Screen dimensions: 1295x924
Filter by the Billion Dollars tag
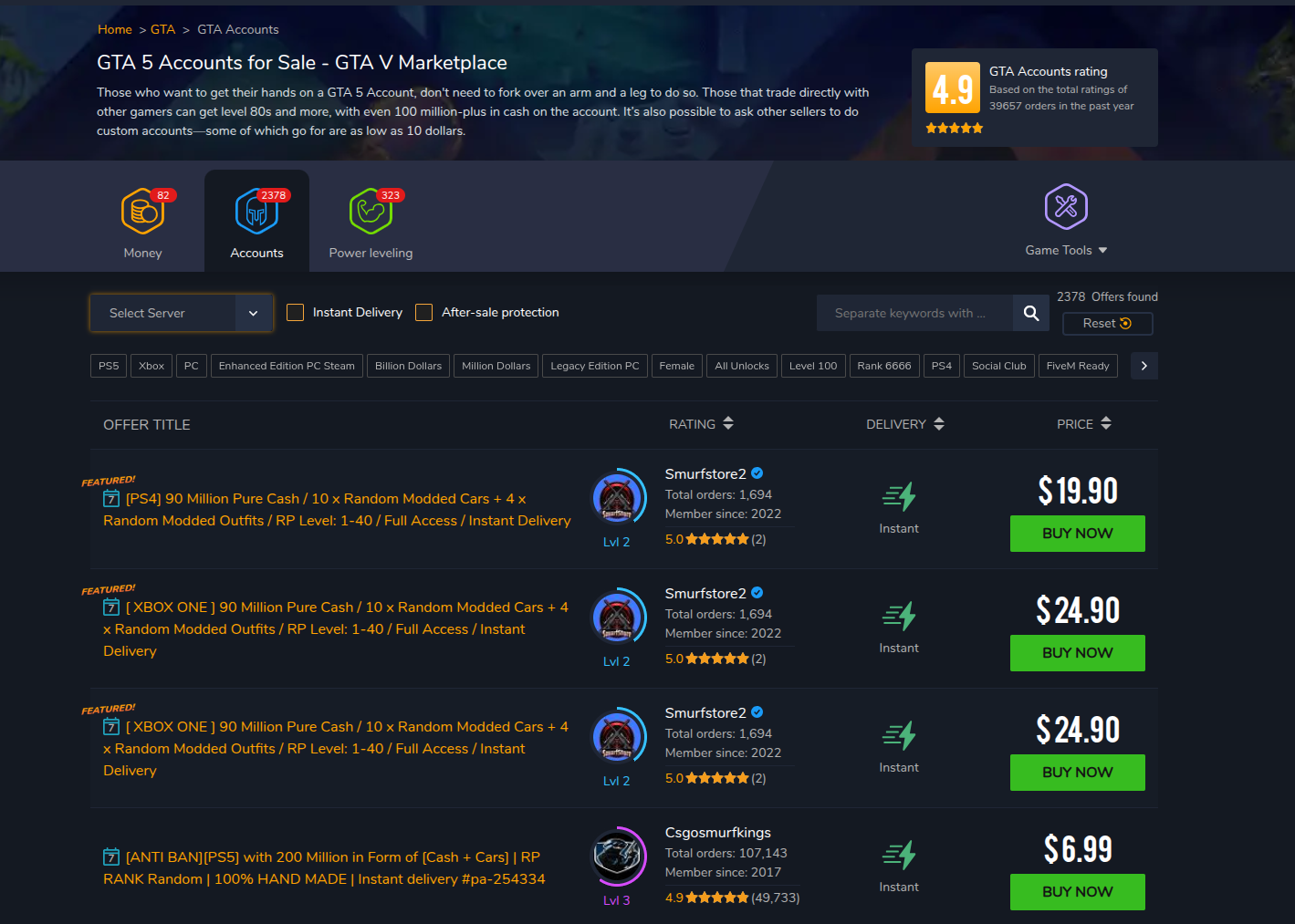coord(408,366)
